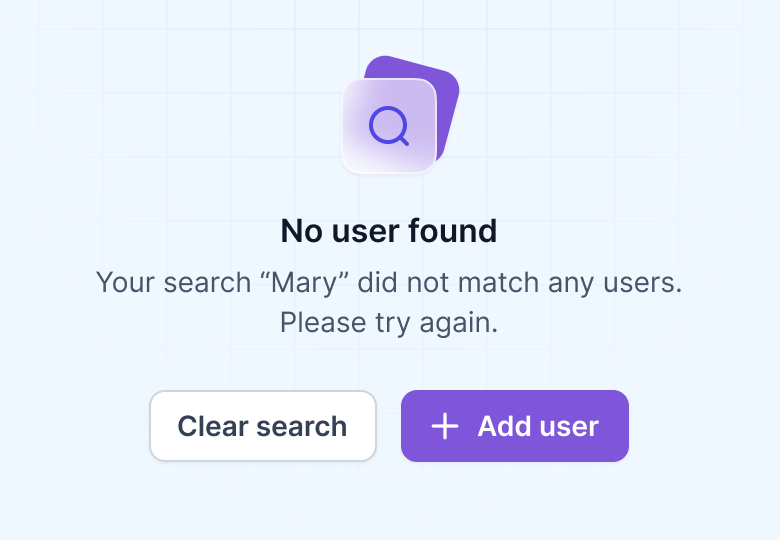Clear the current search

tap(263, 426)
